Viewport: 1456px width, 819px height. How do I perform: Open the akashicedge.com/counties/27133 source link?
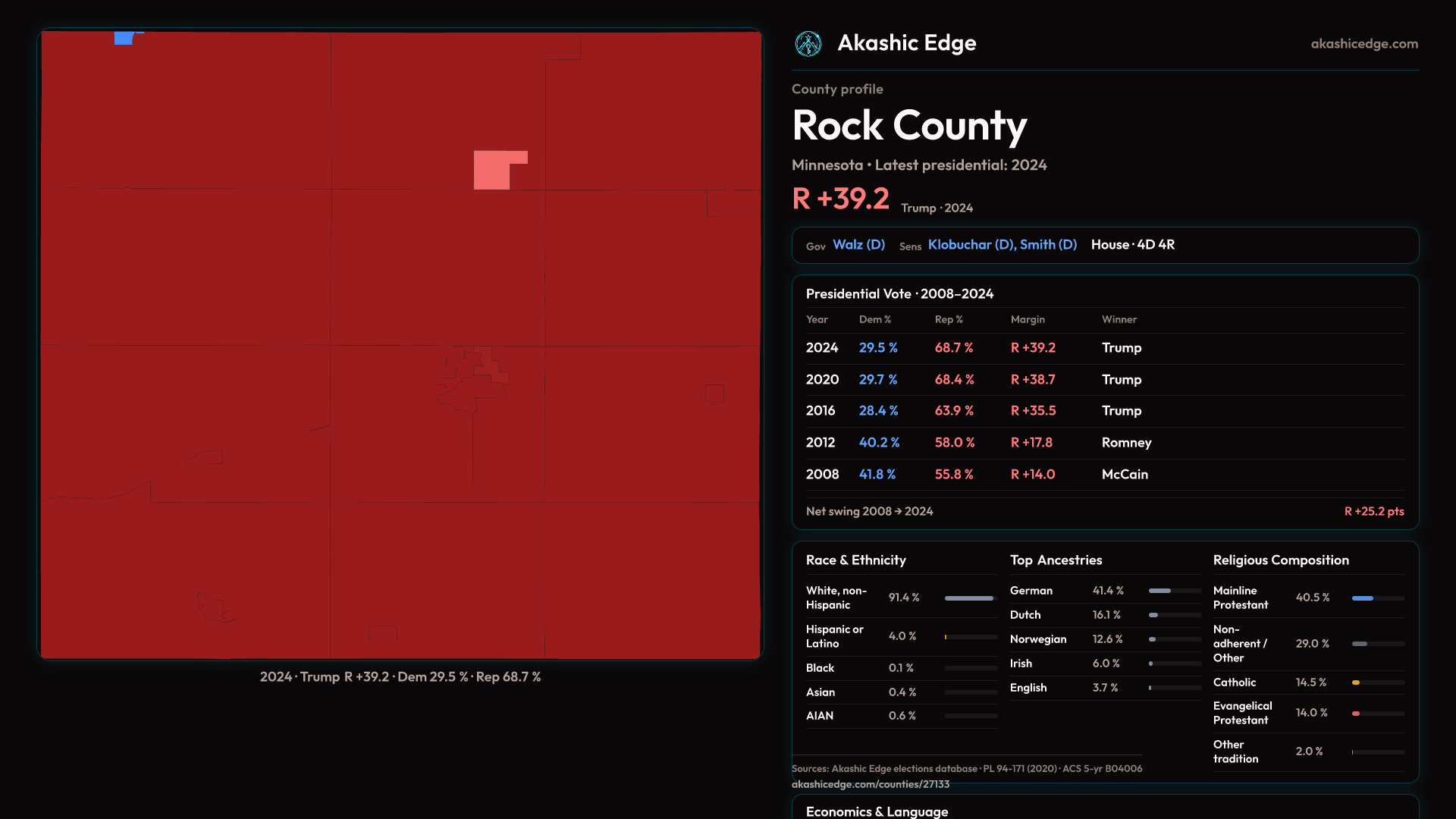pyautogui.click(x=870, y=784)
